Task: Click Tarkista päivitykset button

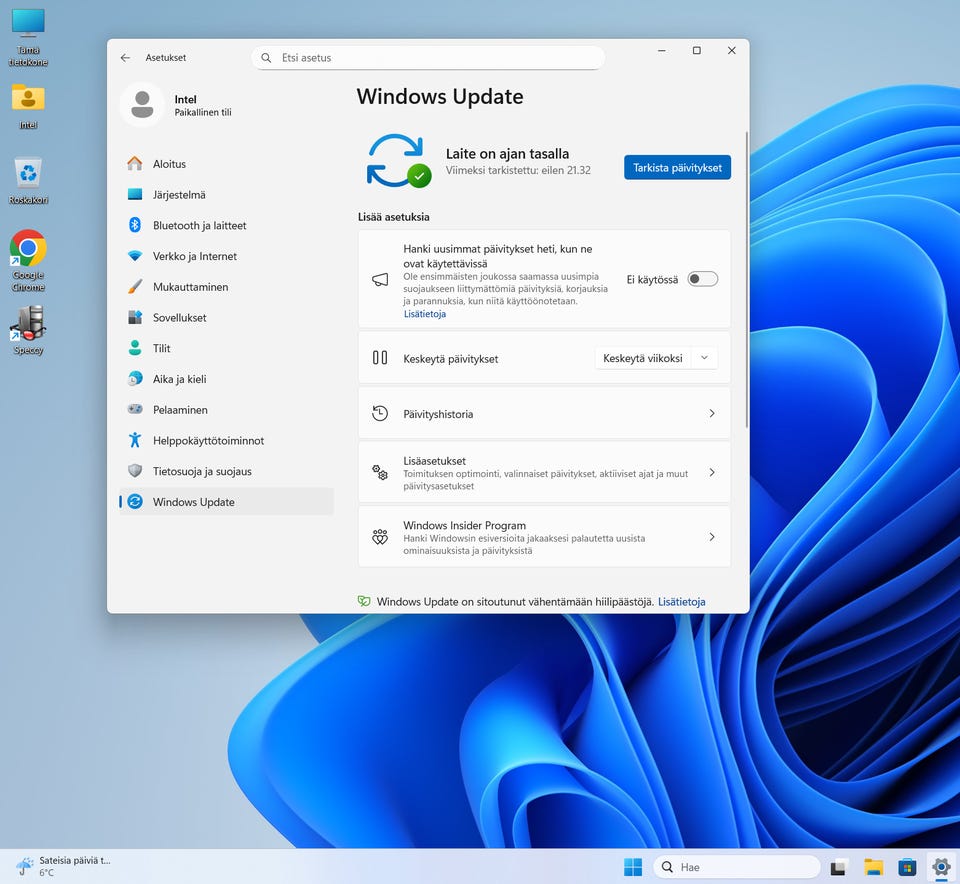Action: [x=677, y=168]
